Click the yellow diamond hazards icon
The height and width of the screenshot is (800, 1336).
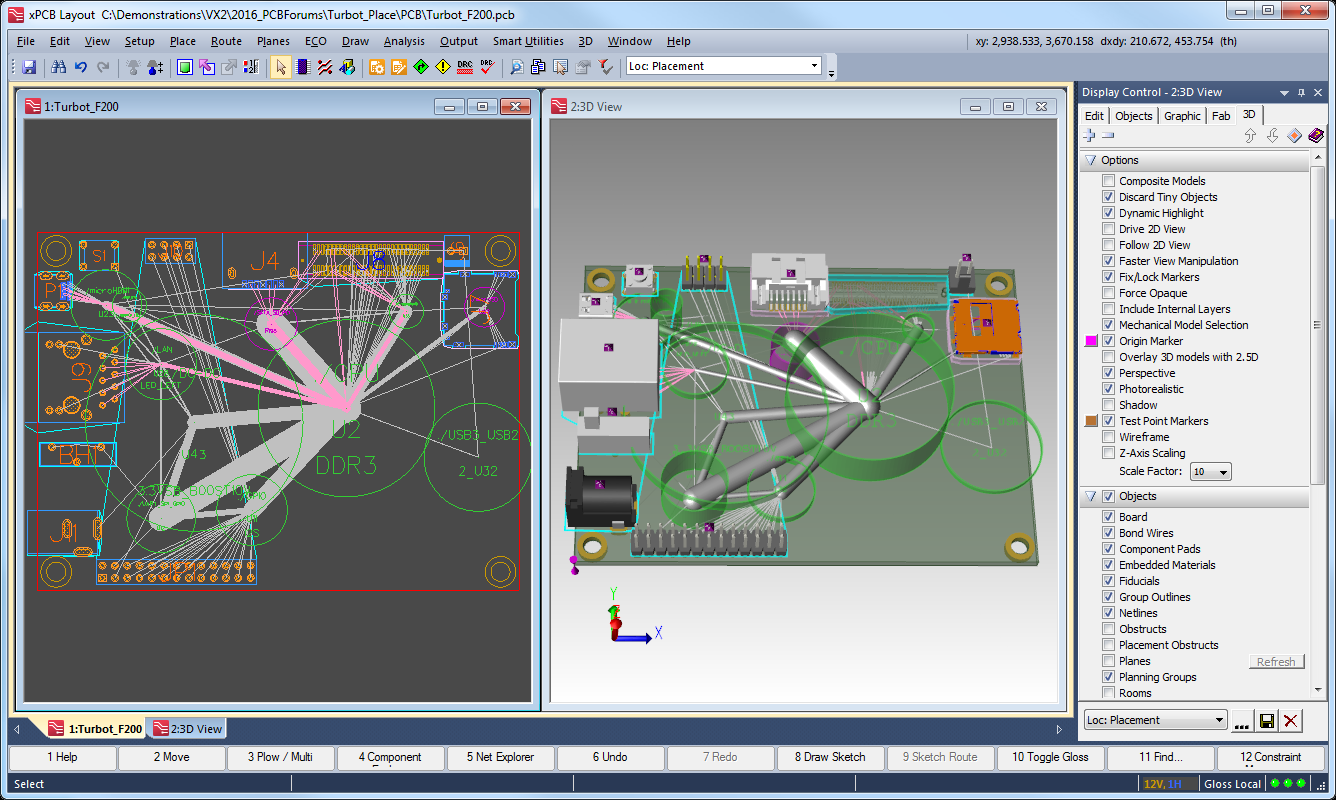click(x=443, y=67)
